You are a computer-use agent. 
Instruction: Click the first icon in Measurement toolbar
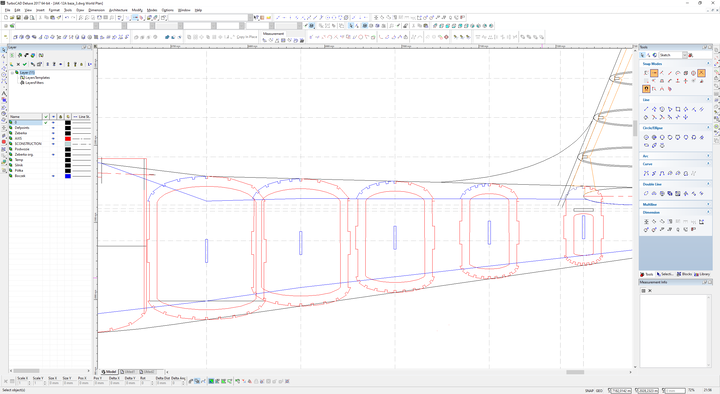click(x=264, y=40)
